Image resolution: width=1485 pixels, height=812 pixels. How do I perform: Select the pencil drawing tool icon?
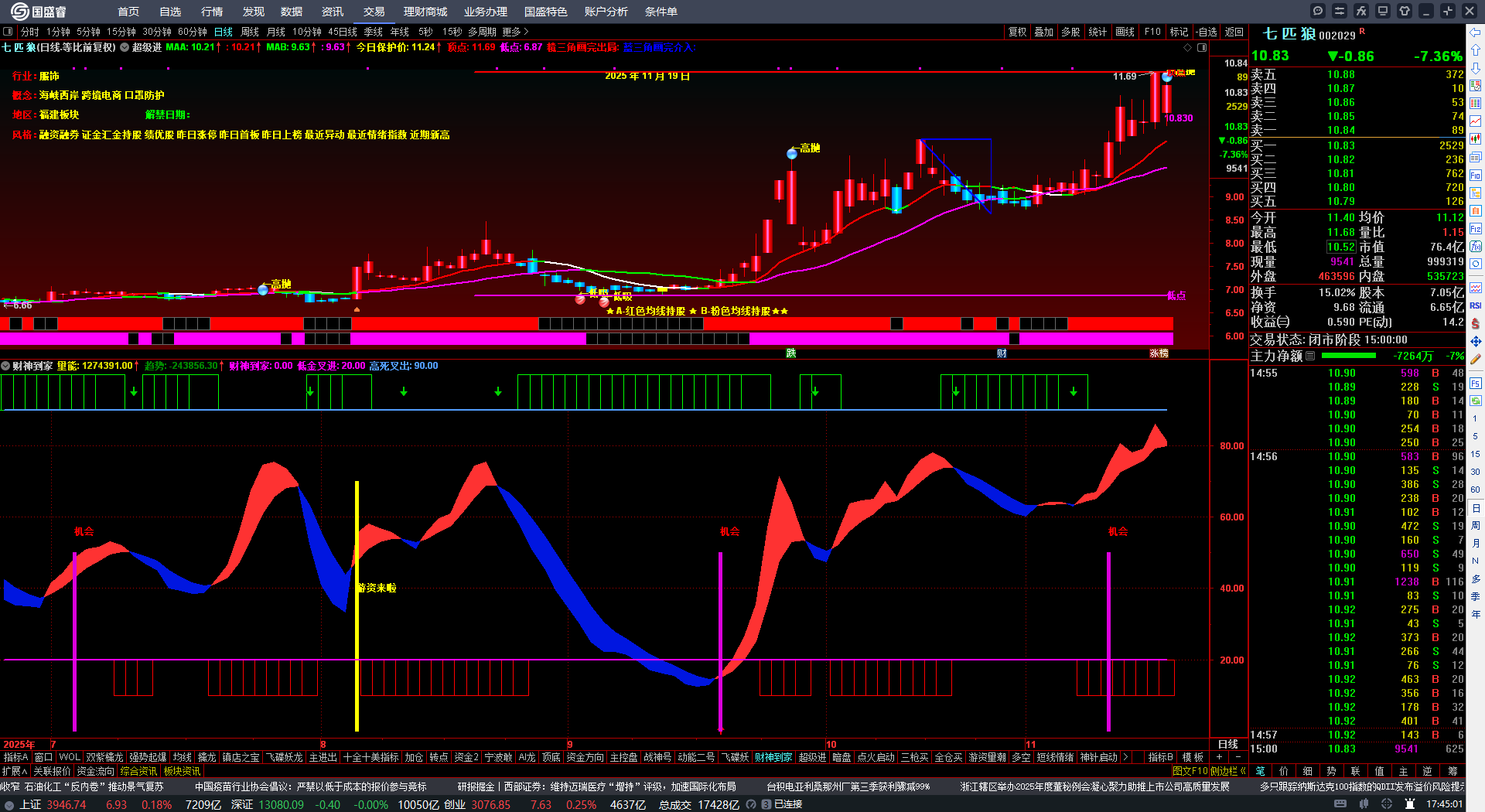point(1476,359)
